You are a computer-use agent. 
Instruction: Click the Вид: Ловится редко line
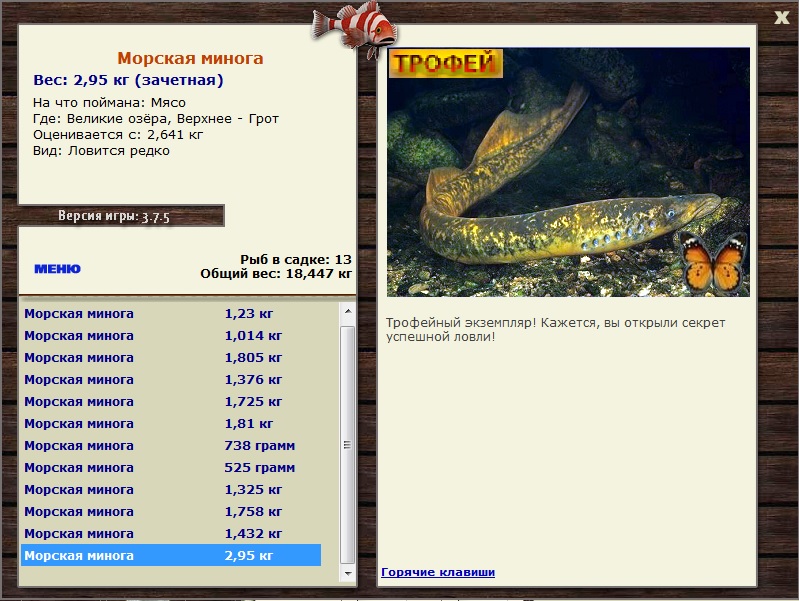101,151
